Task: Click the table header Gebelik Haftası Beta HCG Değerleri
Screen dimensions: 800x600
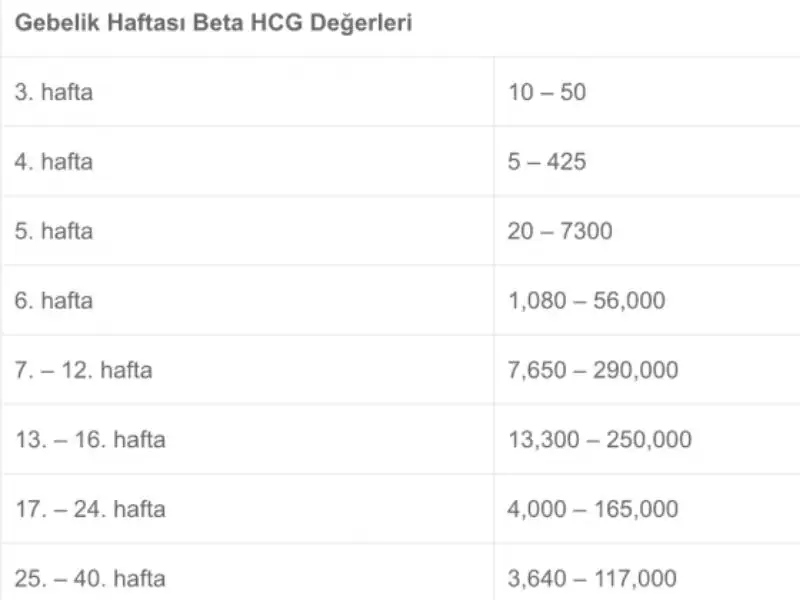Action: tap(213, 23)
